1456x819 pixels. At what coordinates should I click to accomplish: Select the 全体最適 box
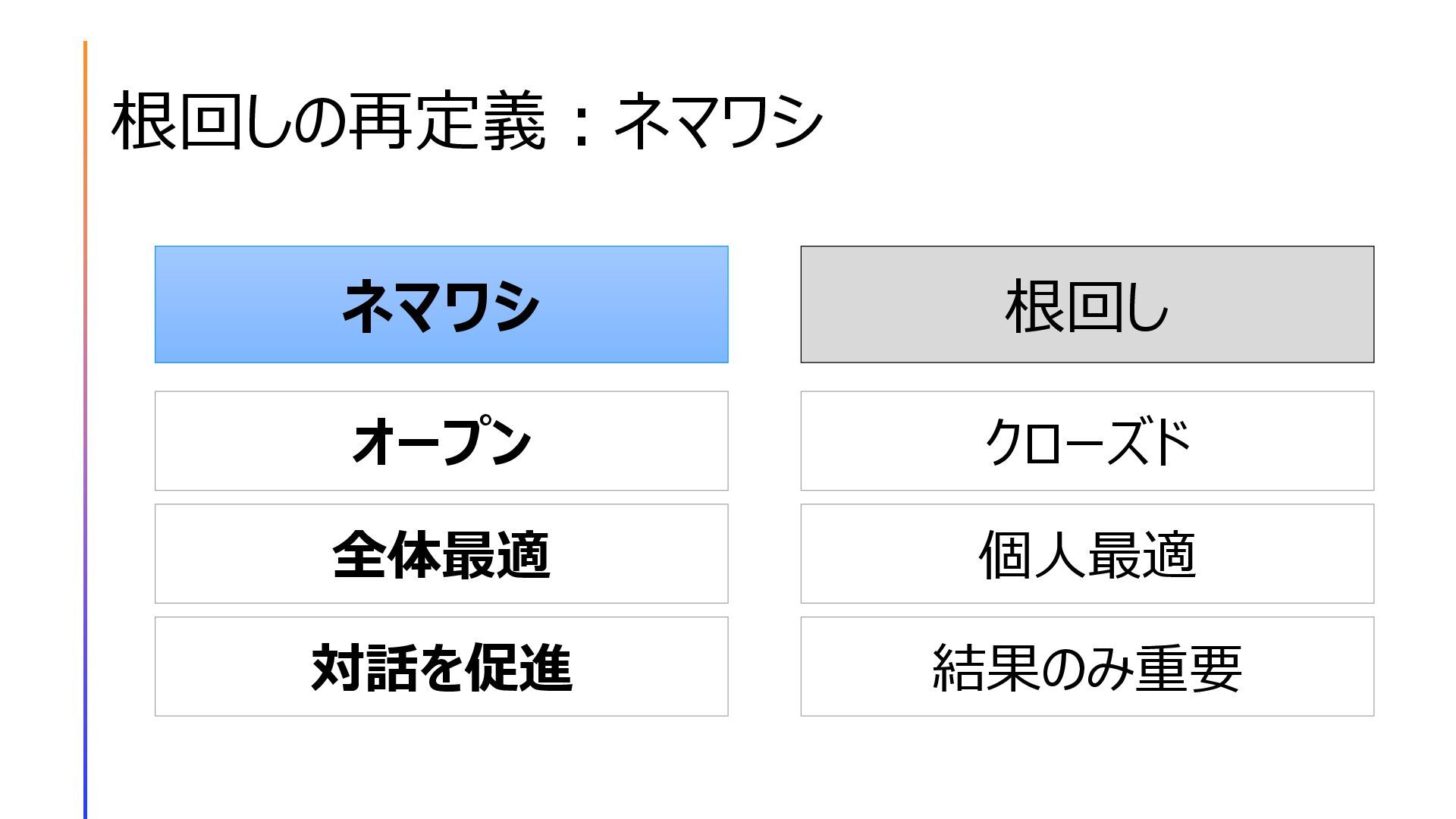(441, 554)
